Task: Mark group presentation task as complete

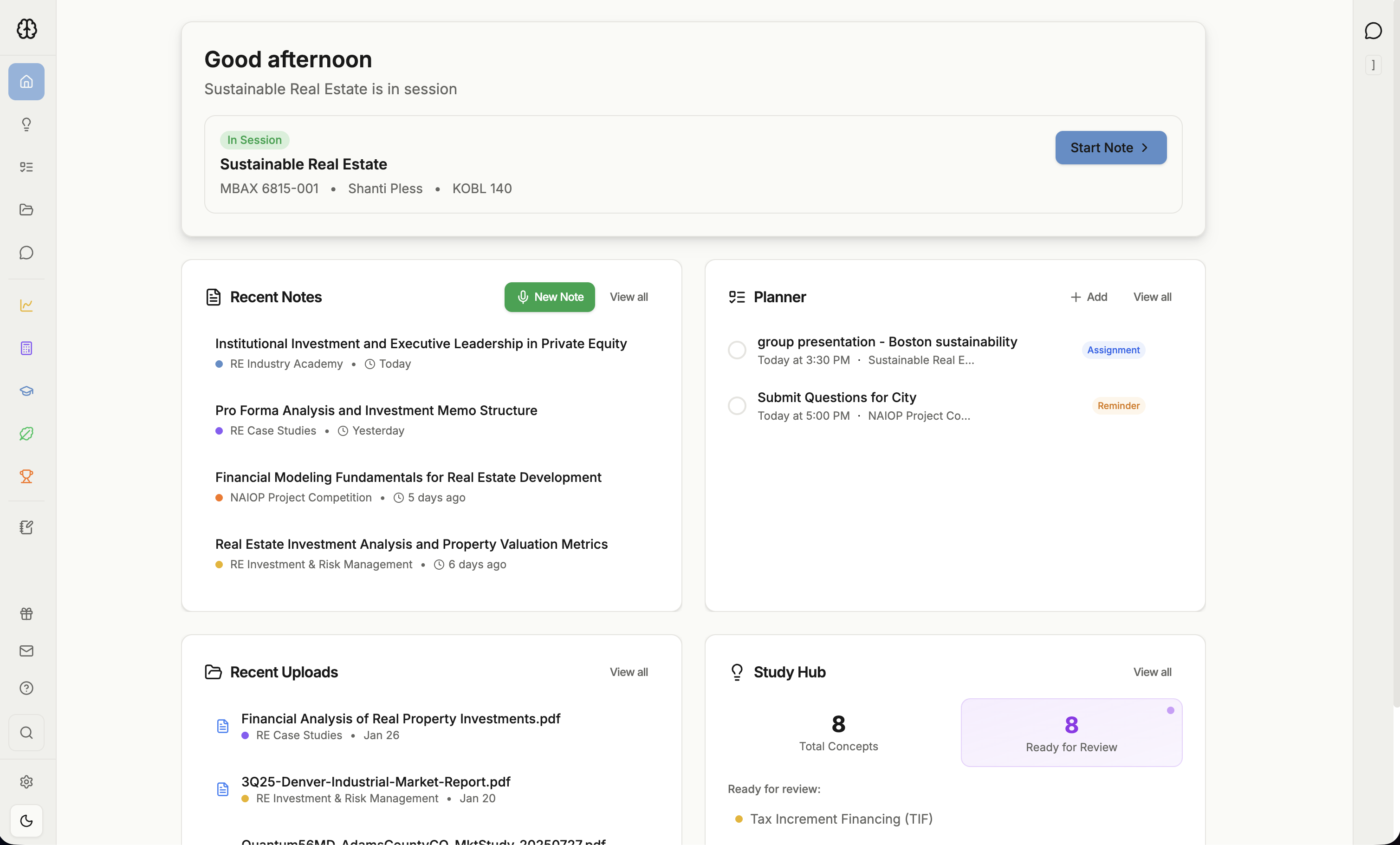Action: tap(737, 350)
